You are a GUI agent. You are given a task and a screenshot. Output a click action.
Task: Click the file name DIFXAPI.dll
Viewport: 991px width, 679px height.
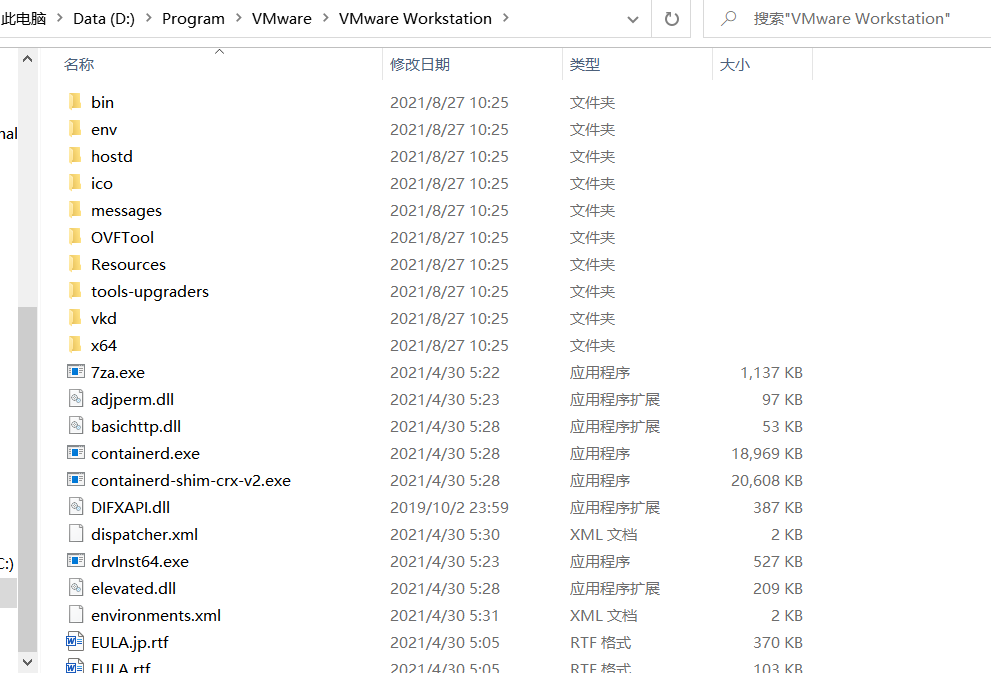pyautogui.click(x=130, y=508)
